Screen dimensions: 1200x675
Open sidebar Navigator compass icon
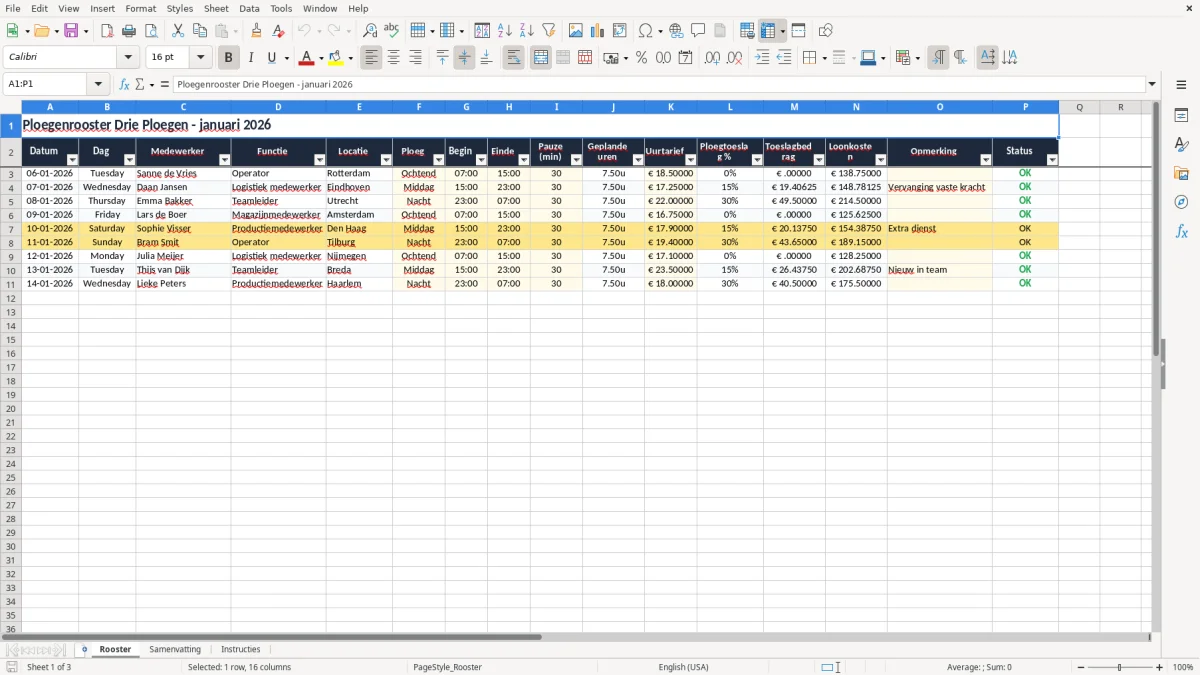(x=1181, y=203)
